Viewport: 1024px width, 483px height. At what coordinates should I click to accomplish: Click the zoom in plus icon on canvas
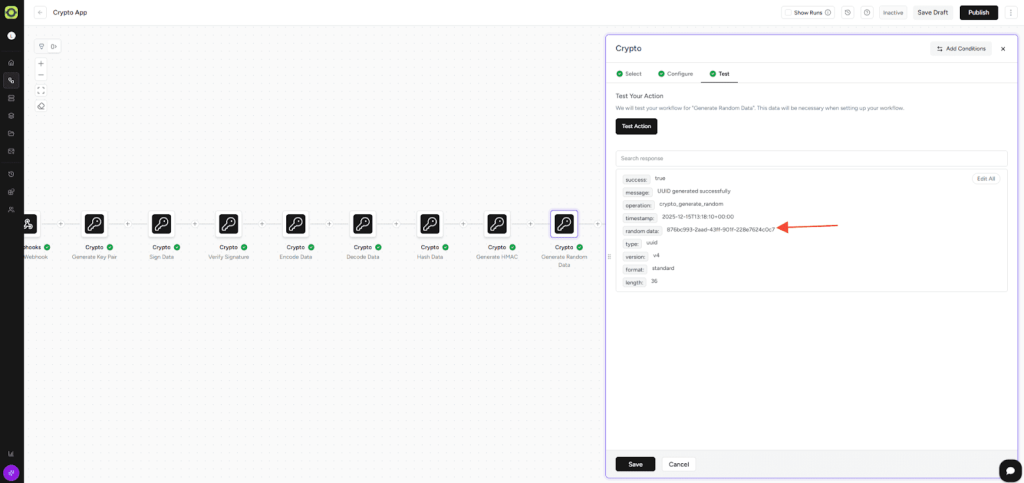41,64
